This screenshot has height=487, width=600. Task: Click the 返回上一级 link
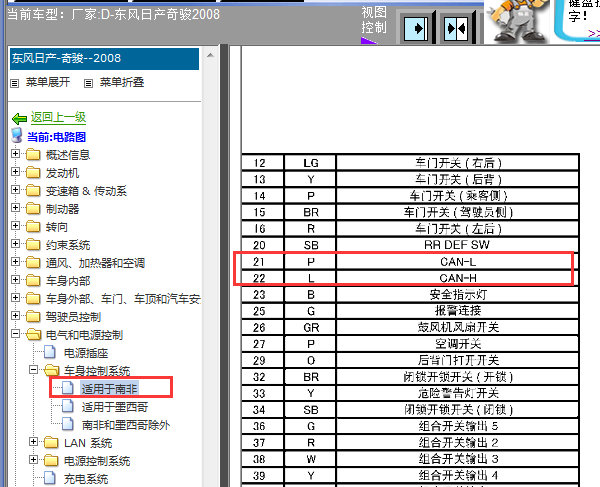[x=58, y=117]
